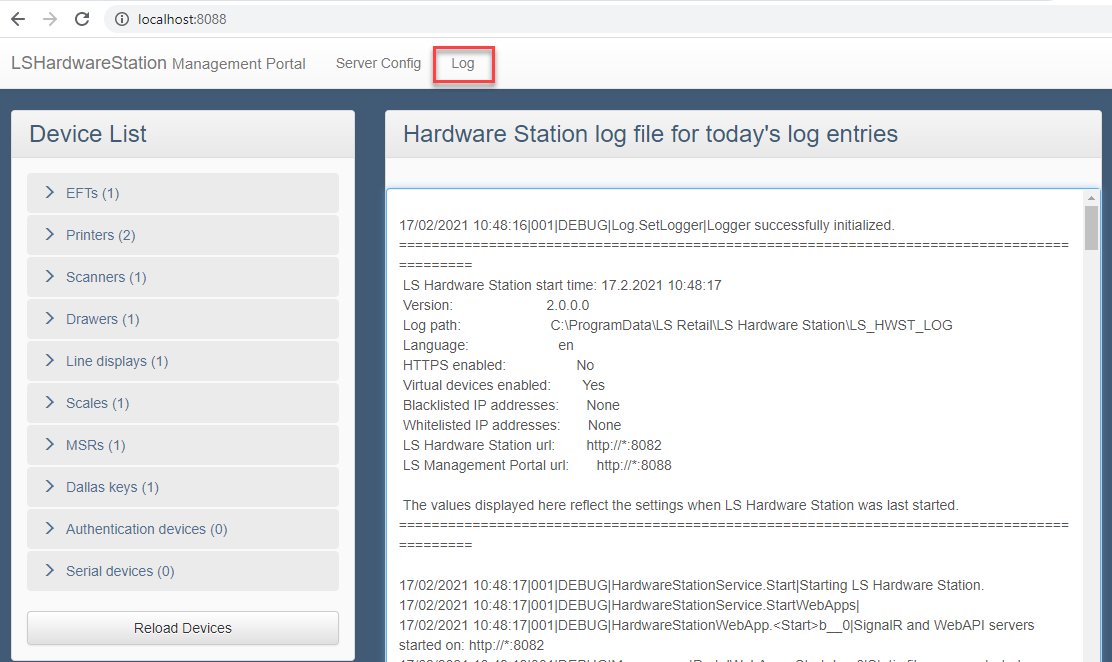Expand the Printers (2) device group
This screenshot has height=662, width=1112.
(100, 235)
